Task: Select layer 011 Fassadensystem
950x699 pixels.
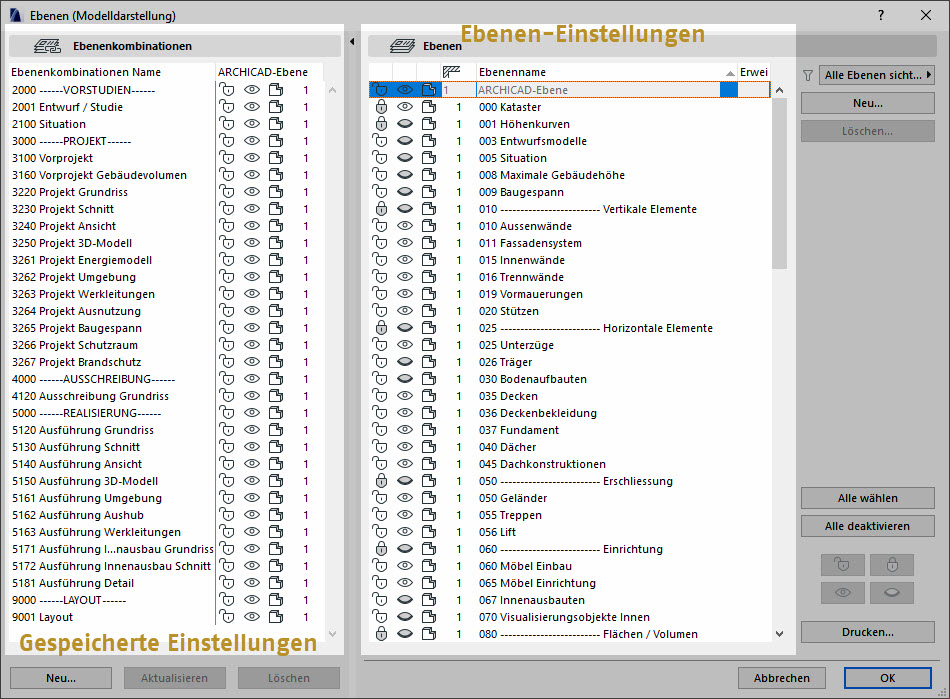Action: click(530, 243)
